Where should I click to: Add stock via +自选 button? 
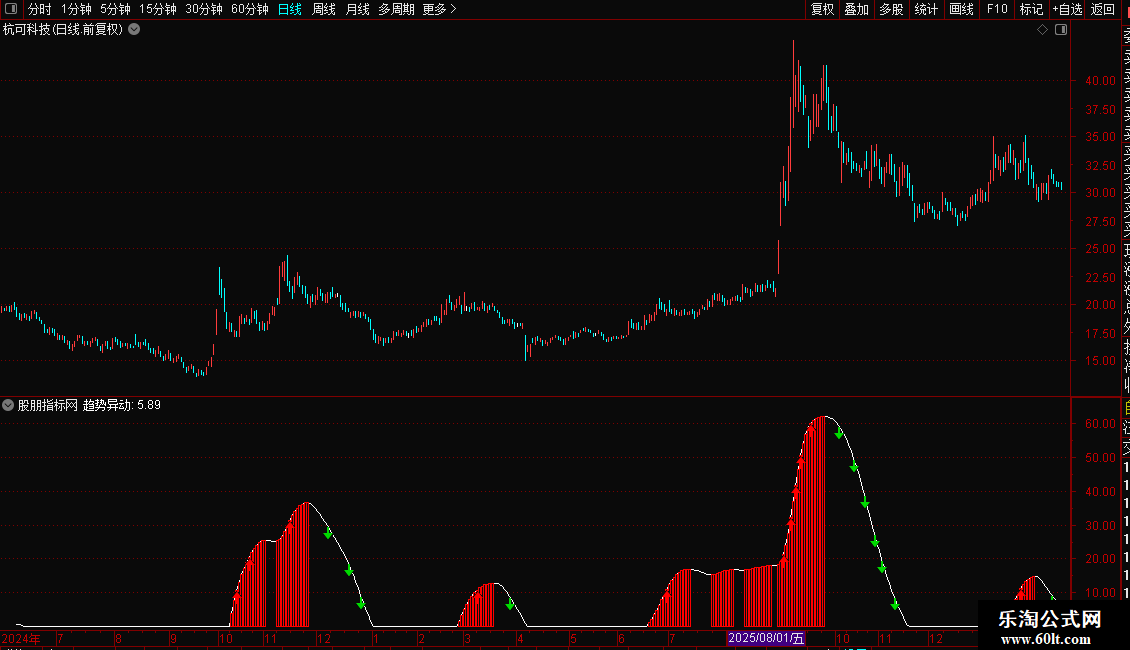click(x=1067, y=9)
